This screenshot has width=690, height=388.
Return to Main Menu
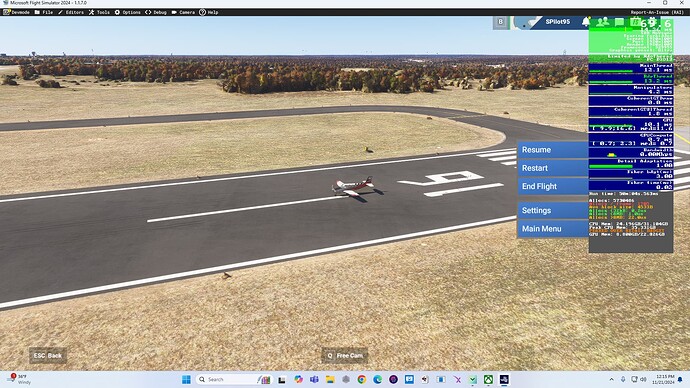(x=553, y=229)
